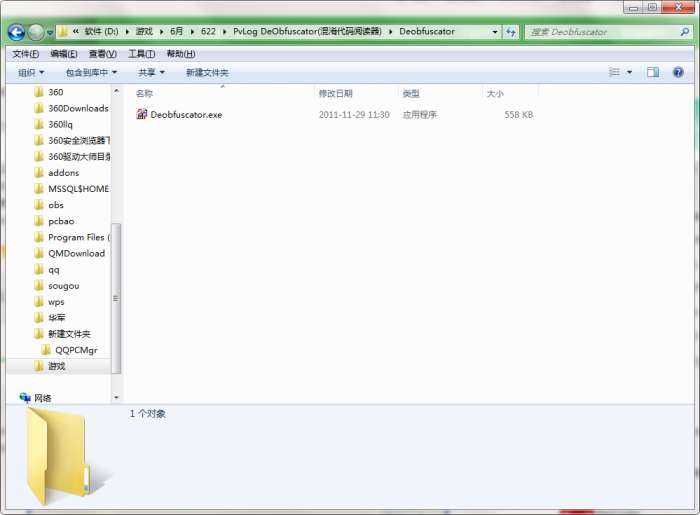The image size is (700, 515).
Task: Click navigation pane scroll up arrow
Action: [116, 91]
